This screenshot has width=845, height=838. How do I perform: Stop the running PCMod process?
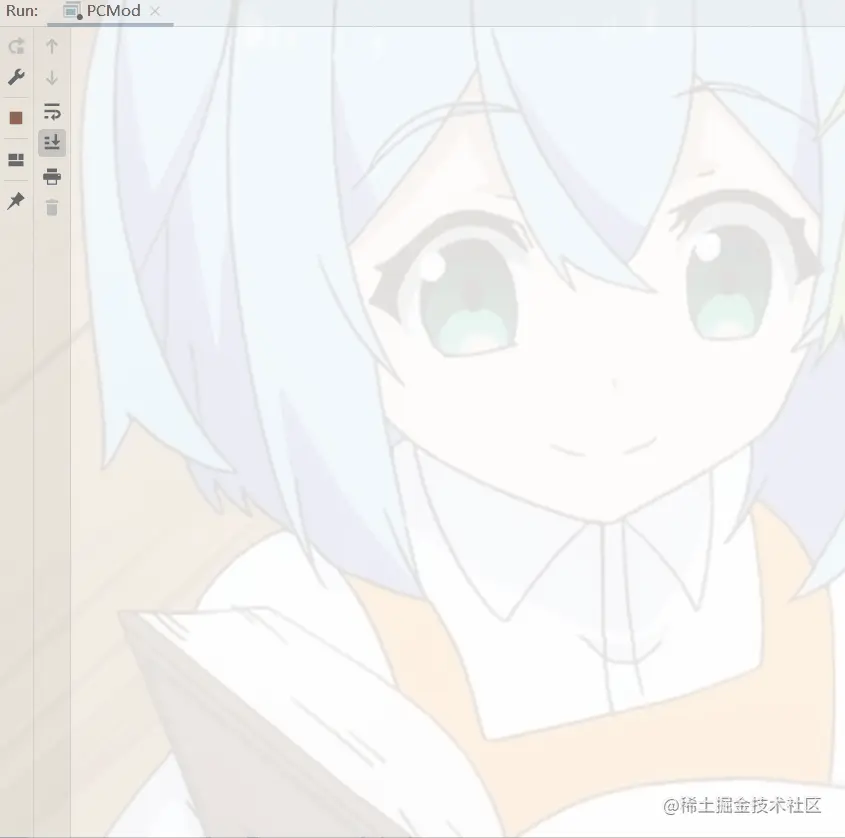click(16, 118)
